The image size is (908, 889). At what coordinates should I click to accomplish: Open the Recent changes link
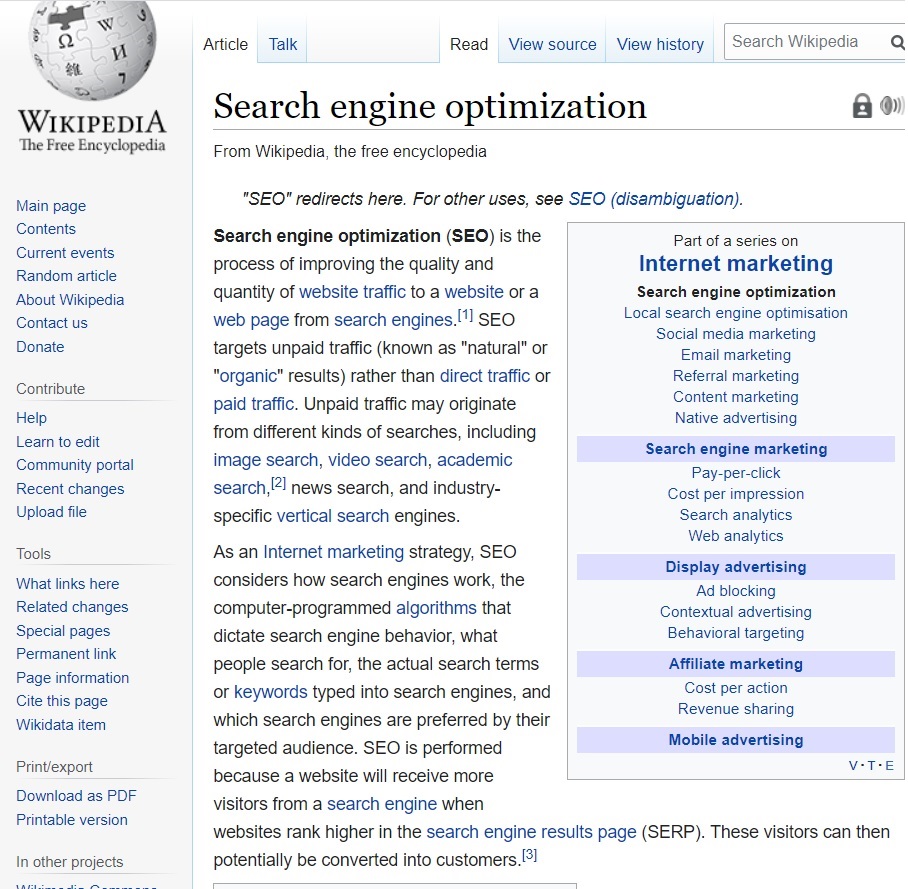(x=70, y=489)
